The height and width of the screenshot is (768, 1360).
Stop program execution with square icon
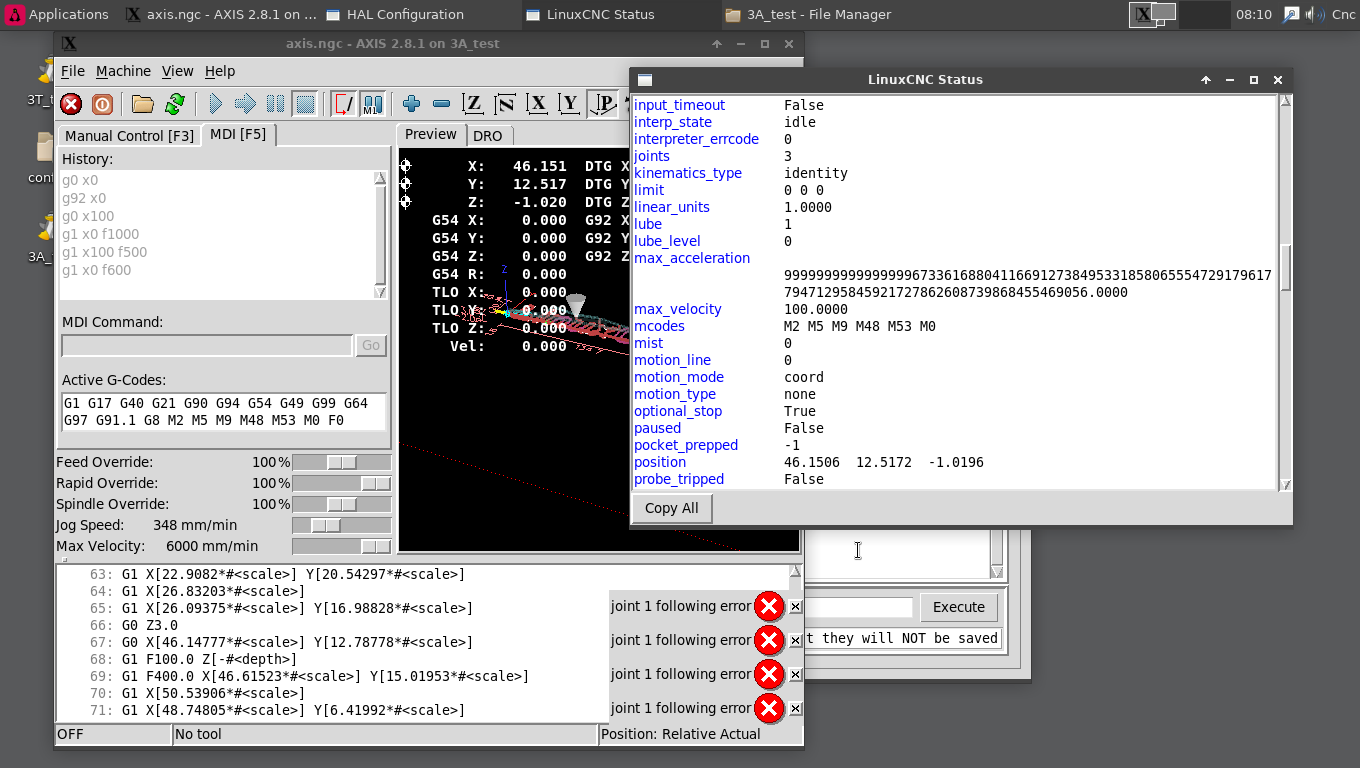(305, 104)
